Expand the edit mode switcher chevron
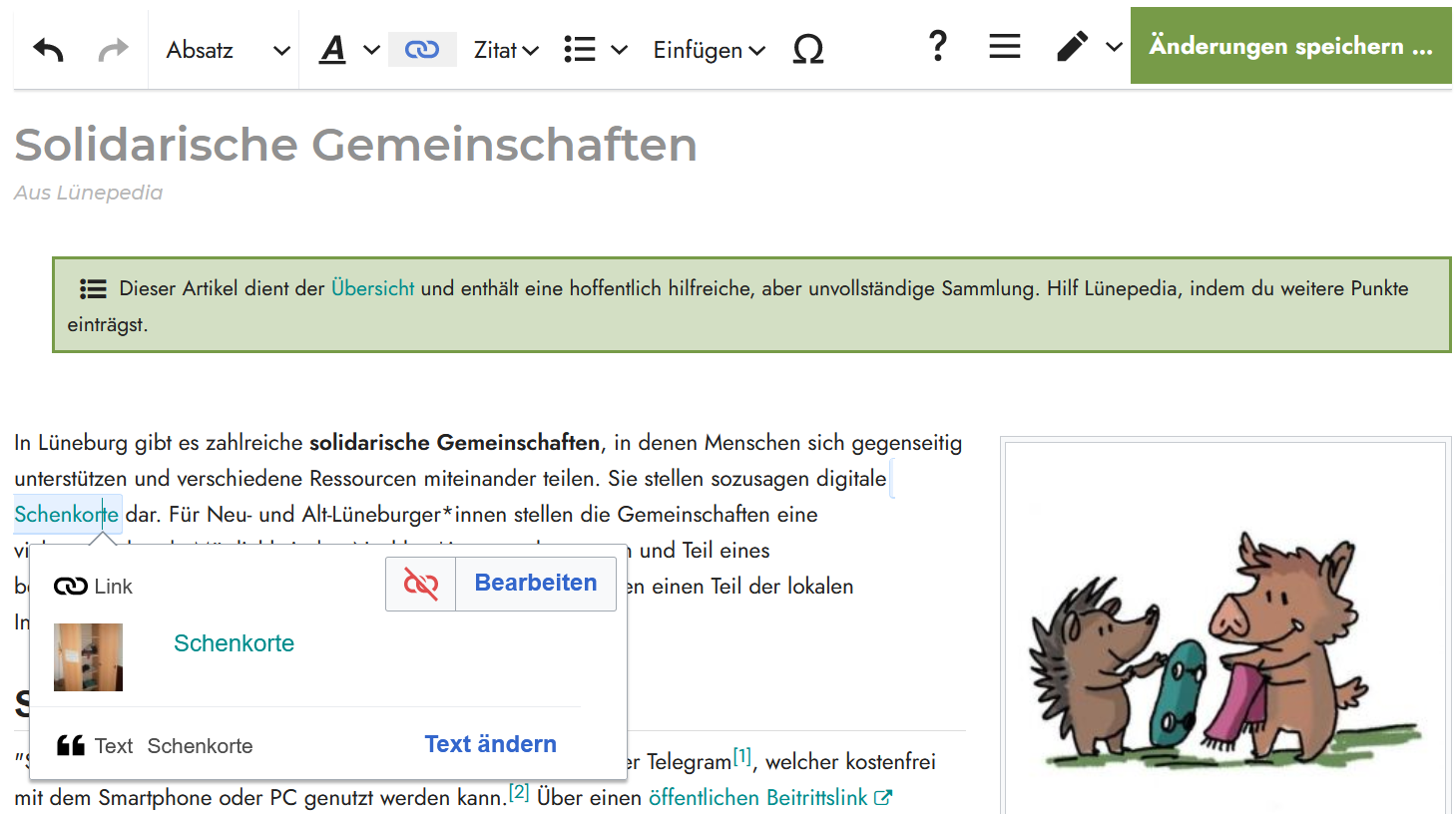The width and height of the screenshot is (1456, 814). 1115,47
